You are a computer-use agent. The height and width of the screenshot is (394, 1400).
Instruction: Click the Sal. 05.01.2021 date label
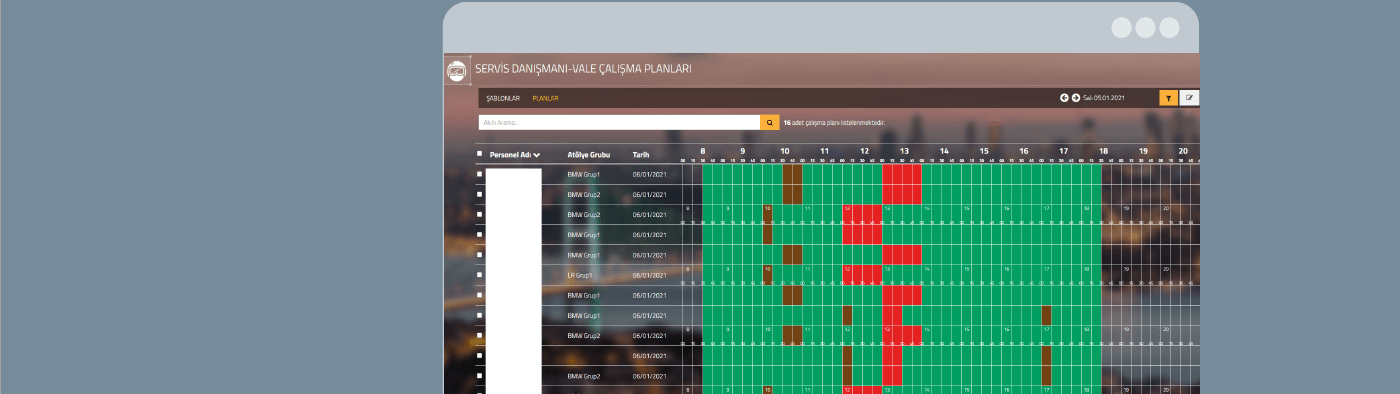coord(1105,97)
